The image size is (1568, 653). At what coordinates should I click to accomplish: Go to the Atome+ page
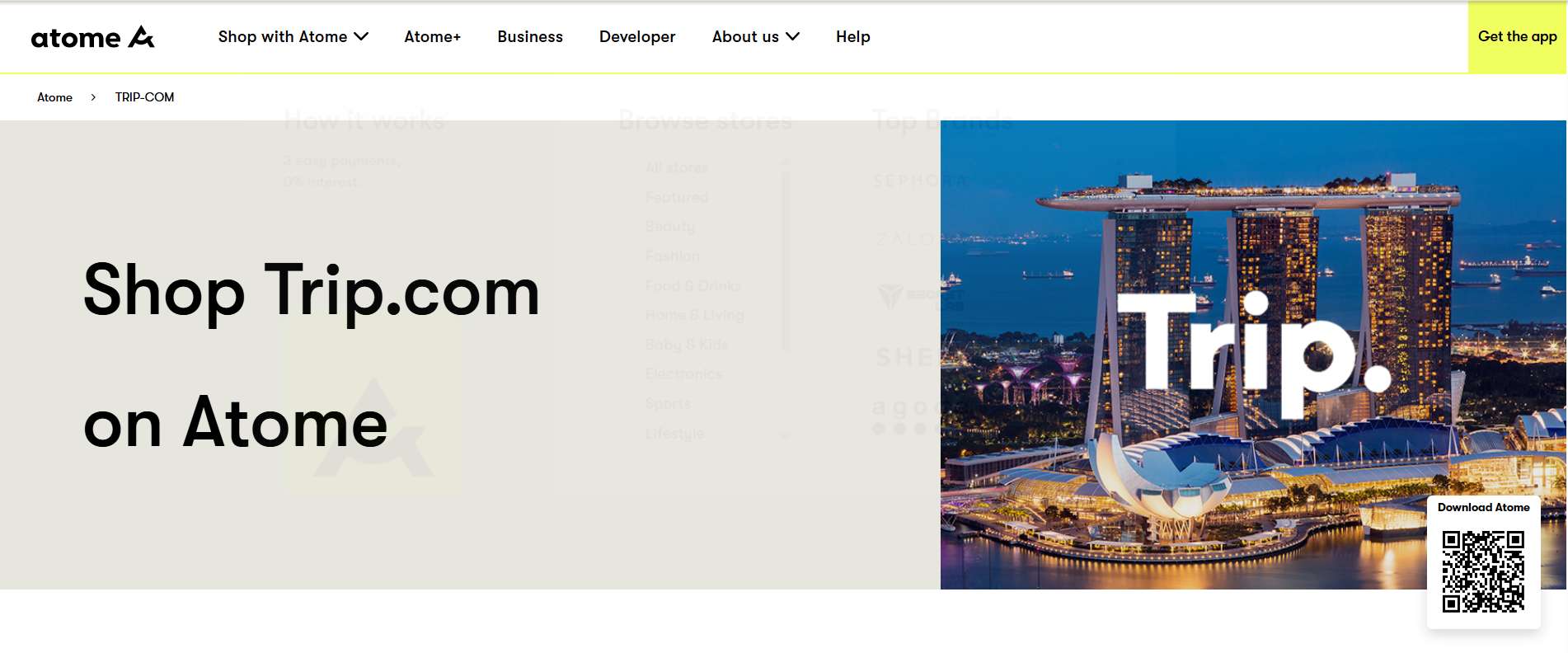(x=432, y=37)
